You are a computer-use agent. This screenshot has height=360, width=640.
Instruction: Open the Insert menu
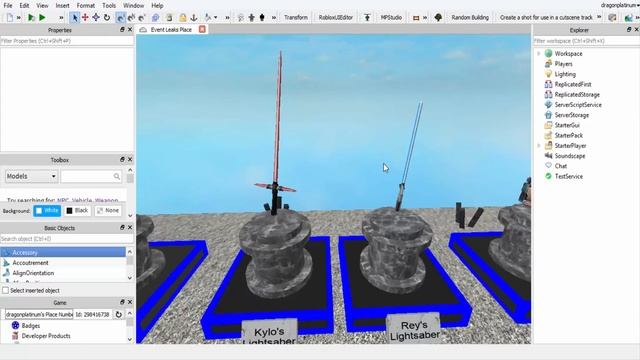62,6
